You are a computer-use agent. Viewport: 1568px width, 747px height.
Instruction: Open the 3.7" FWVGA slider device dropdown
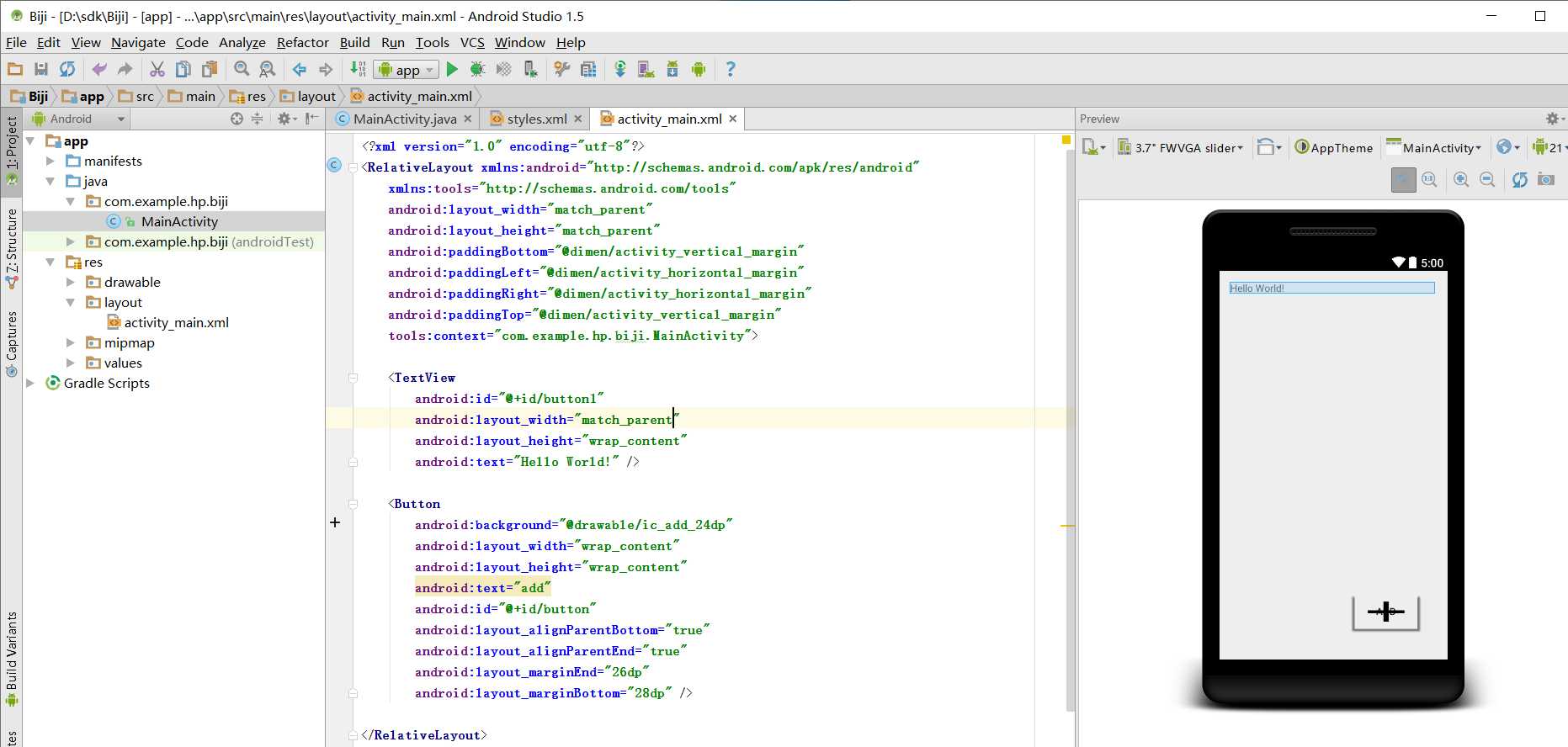click(x=1180, y=147)
